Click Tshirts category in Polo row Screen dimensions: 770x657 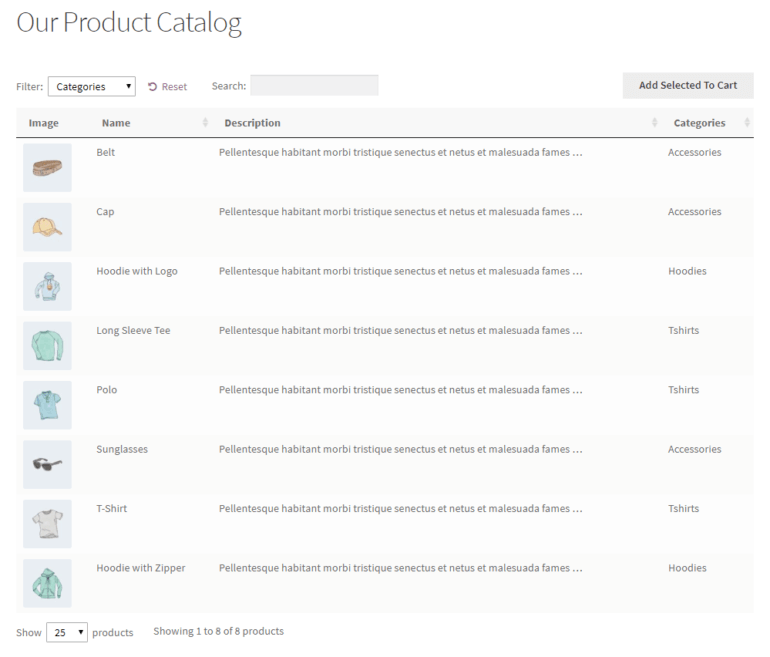[683, 390]
